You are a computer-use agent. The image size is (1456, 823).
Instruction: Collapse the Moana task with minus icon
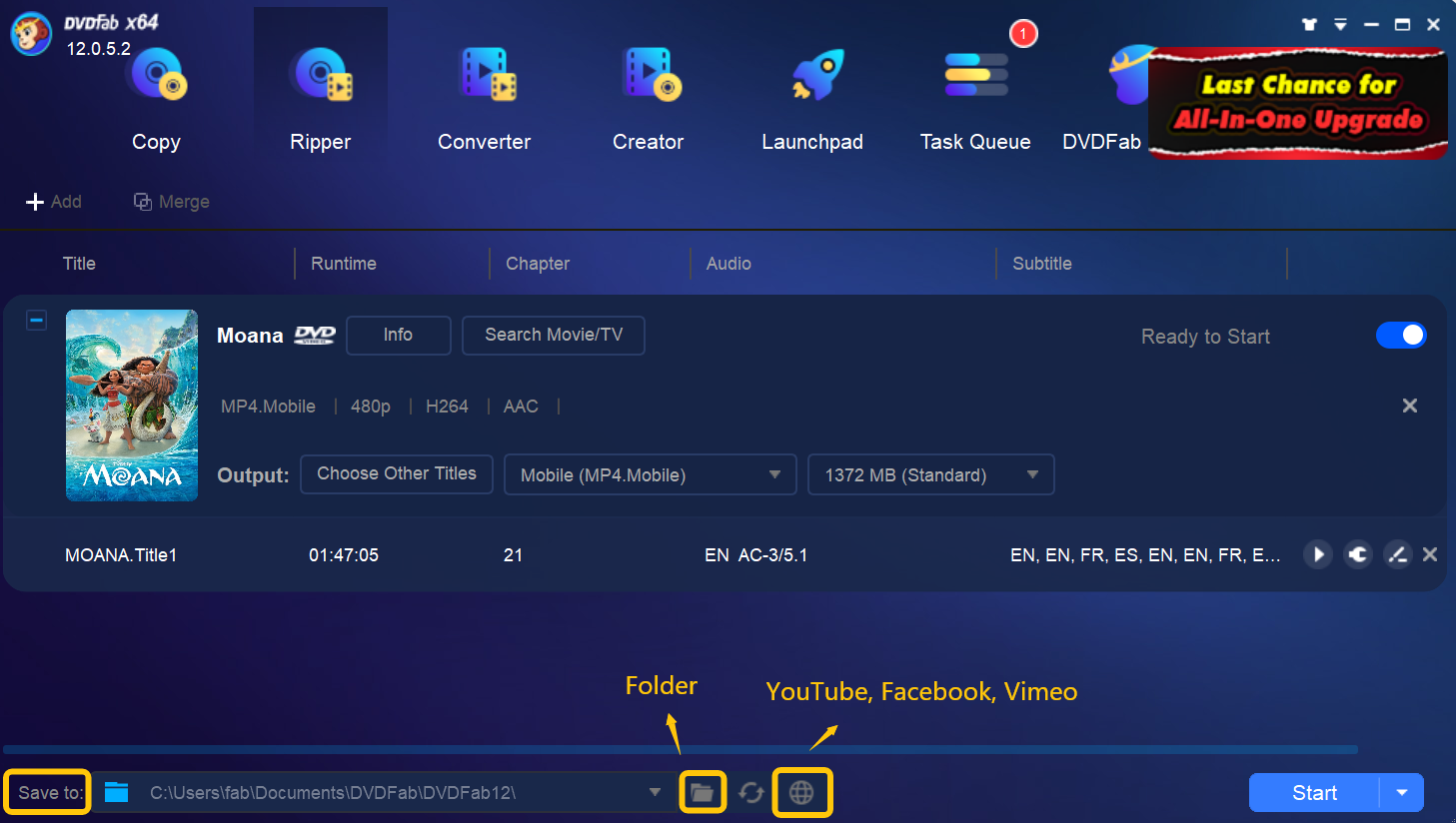(36, 321)
